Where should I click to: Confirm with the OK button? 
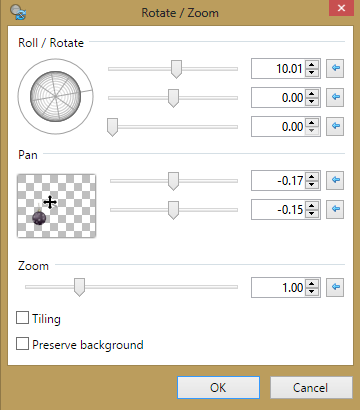(x=218, y=388)
